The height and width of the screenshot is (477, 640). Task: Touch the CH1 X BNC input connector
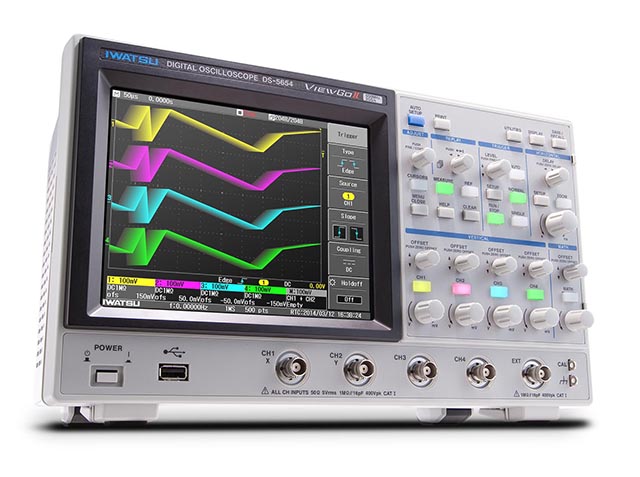click(x=292, y=368)
